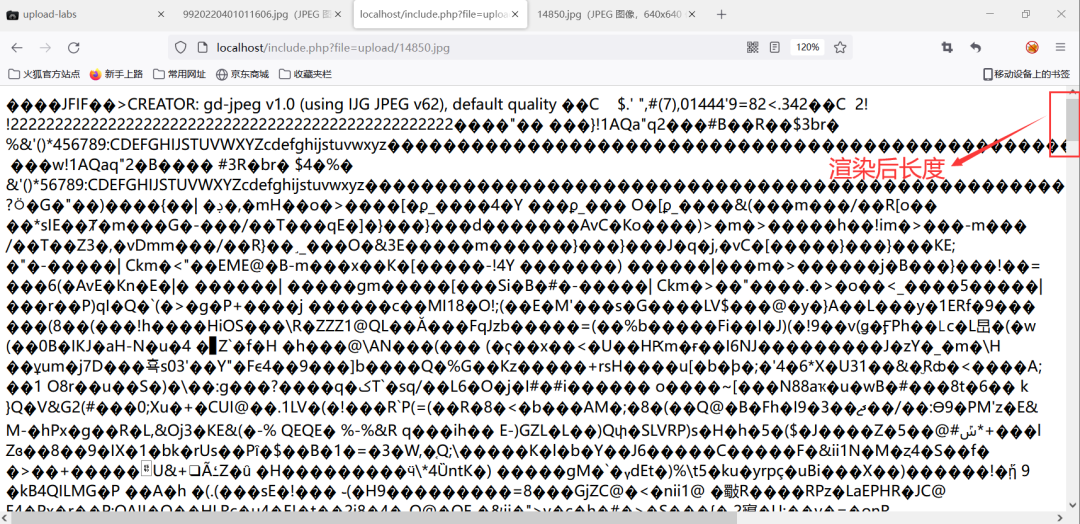Screen dimensions: 1080x524
Task: Open the orange account avatar icon
Action: pyautogui.click(x=1032, y=47)
